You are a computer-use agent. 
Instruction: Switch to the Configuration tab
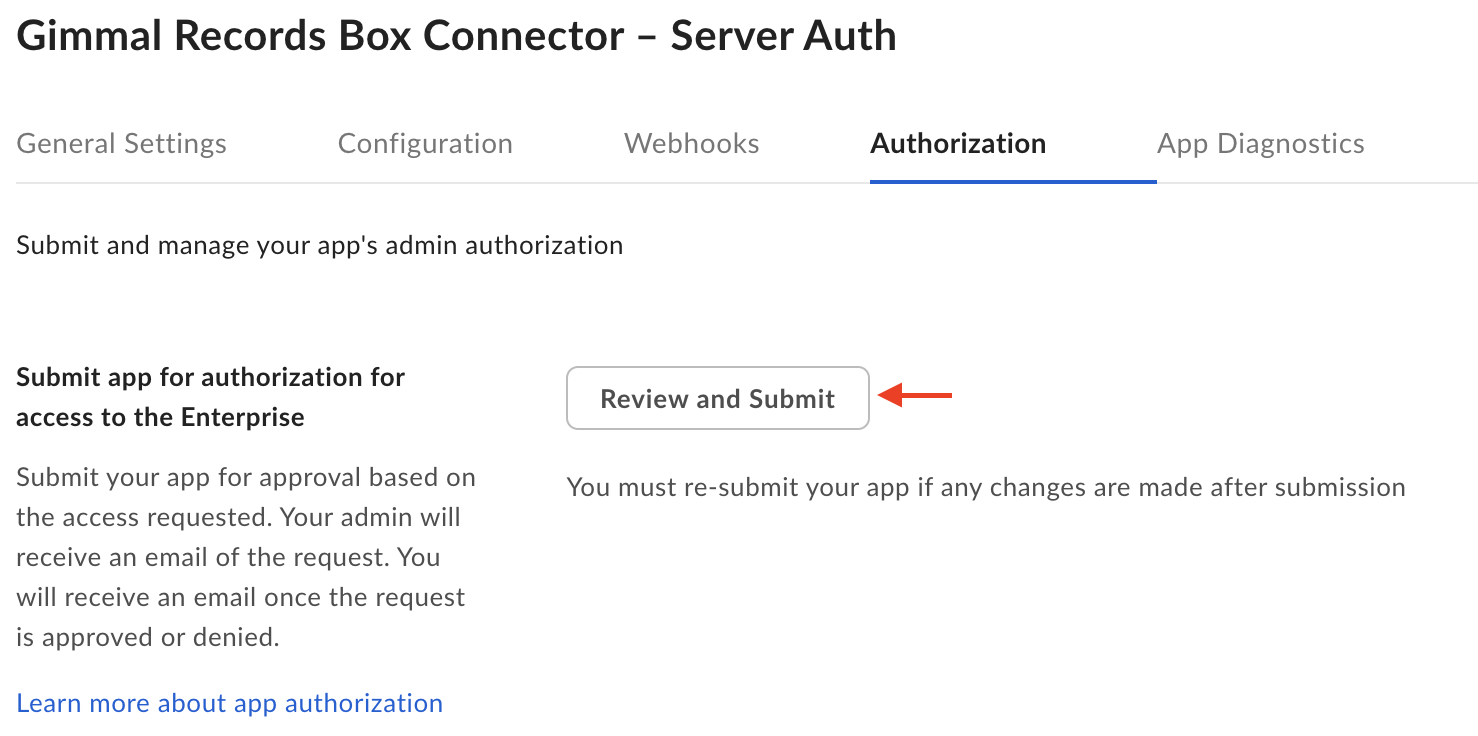pyautogui.click(x=425, y=144)
